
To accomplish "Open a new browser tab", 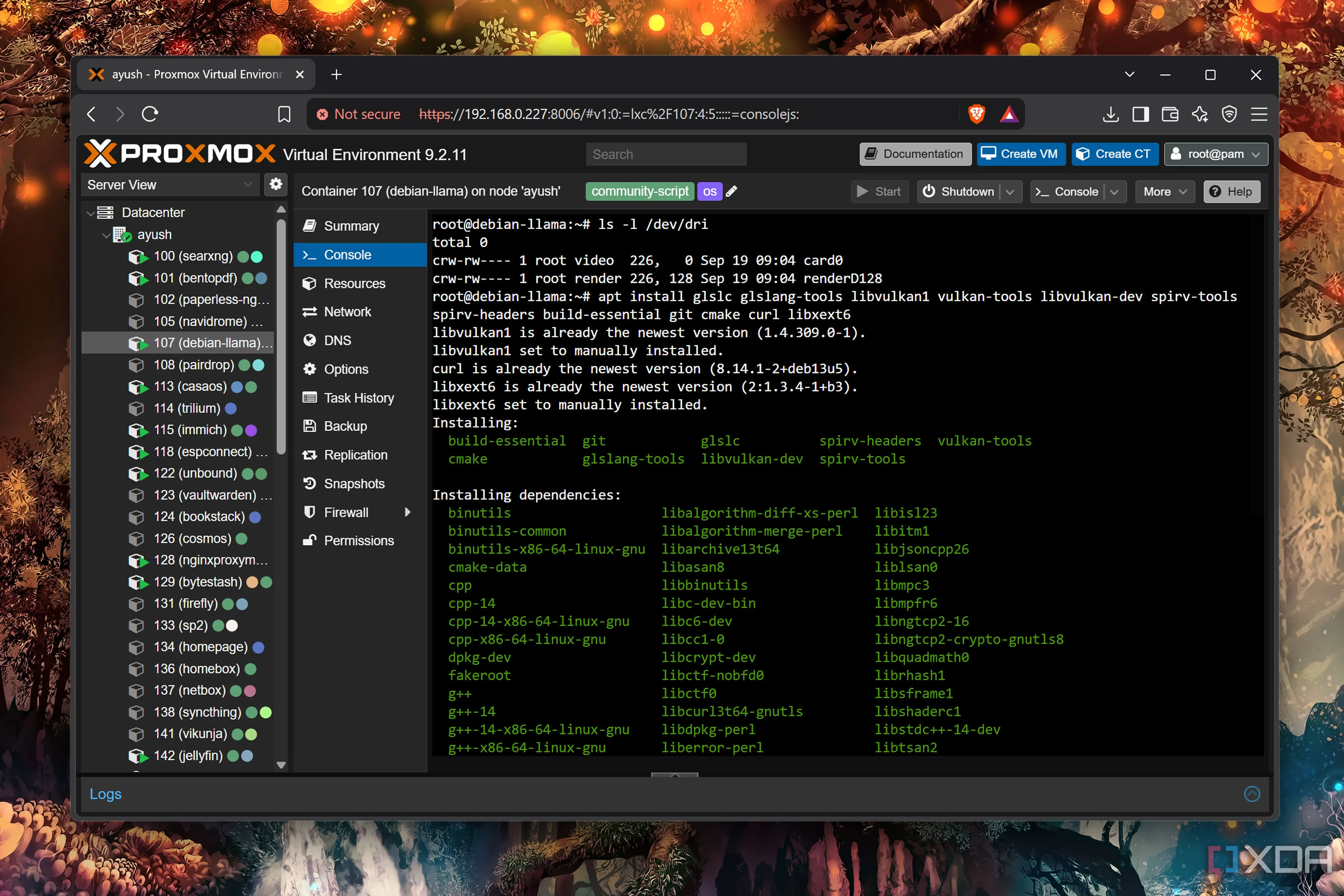I will tap(337, 75).
